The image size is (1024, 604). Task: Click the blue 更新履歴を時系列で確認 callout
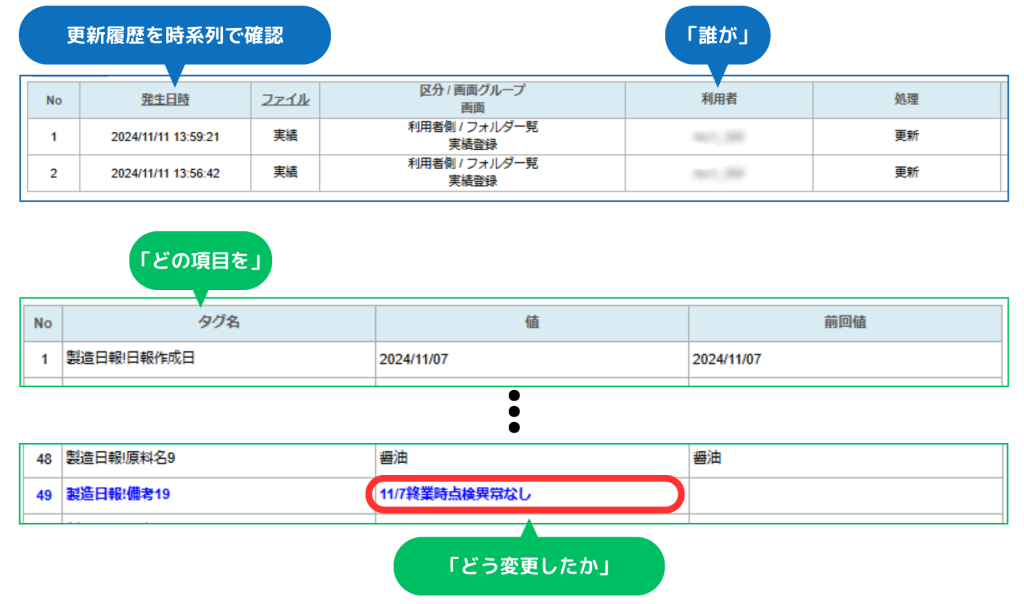[175, 35]
